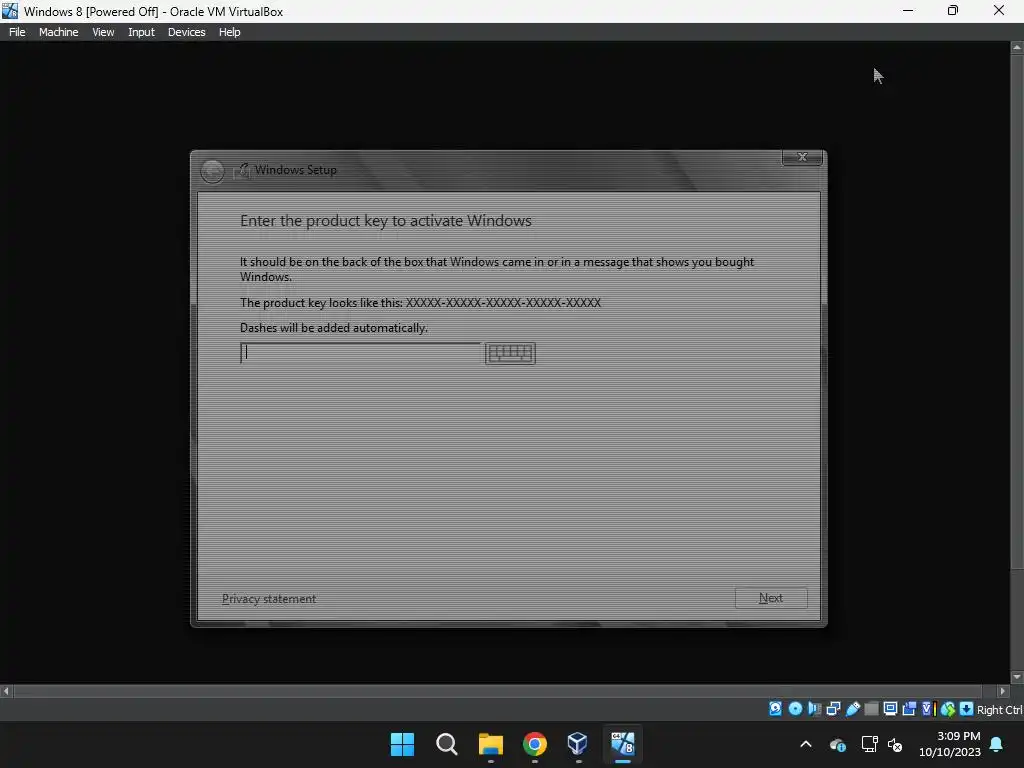Image resolution: width=1024 pixels, height=768 pixels.
Task: Open the Windows Start menu
Action: [x=402, y=744]
